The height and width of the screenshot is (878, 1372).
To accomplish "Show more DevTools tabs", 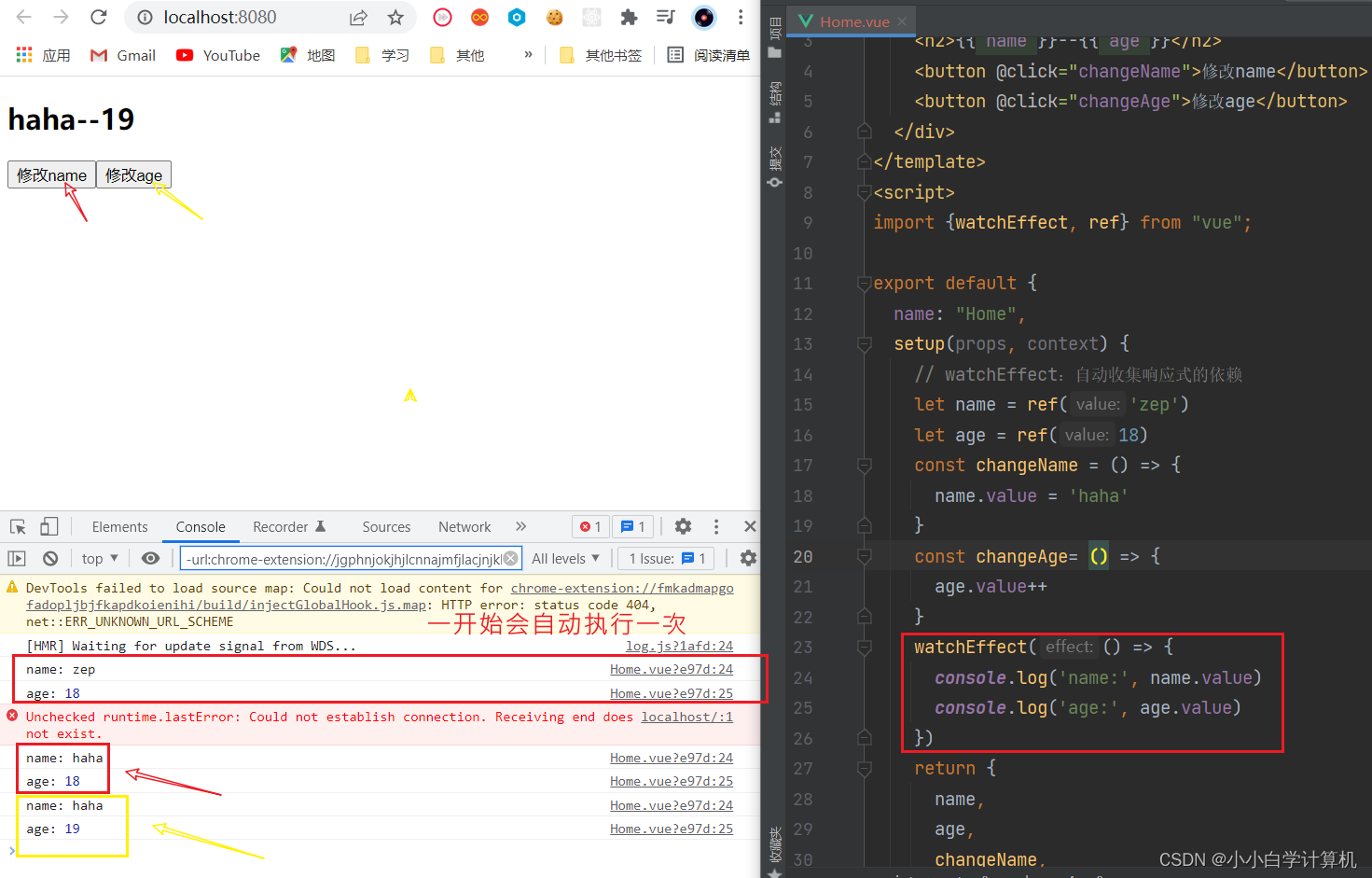I will pos(521,526).
